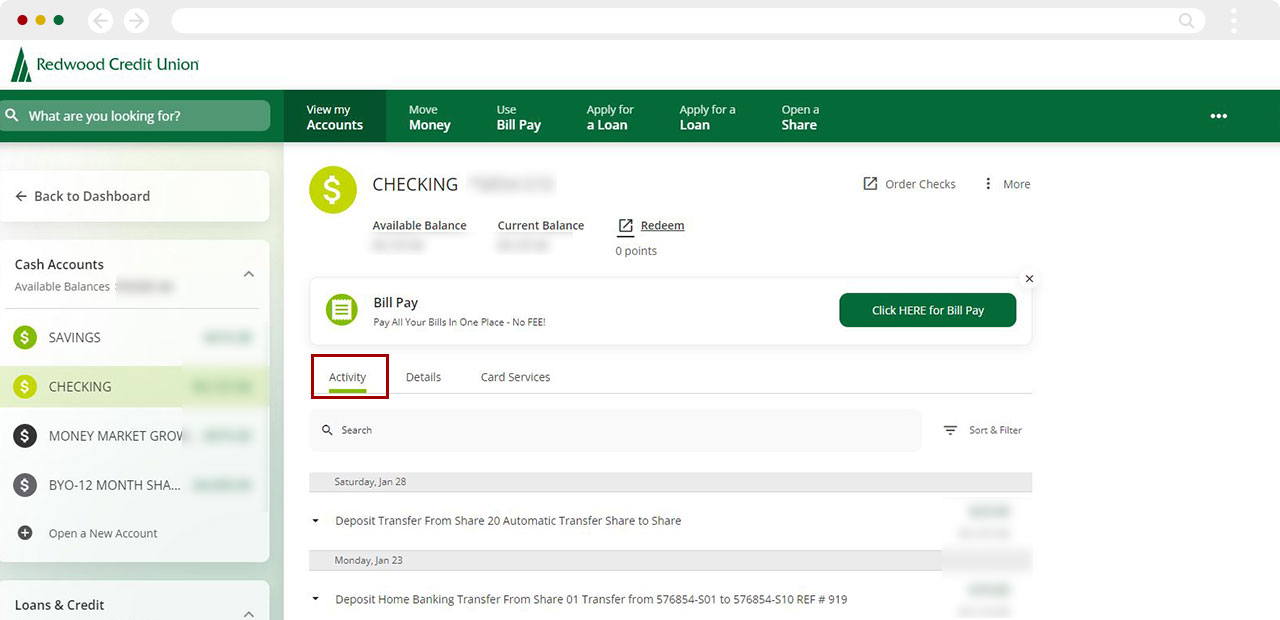Click the SAVINGS dollar icon

tap(25, 337)
